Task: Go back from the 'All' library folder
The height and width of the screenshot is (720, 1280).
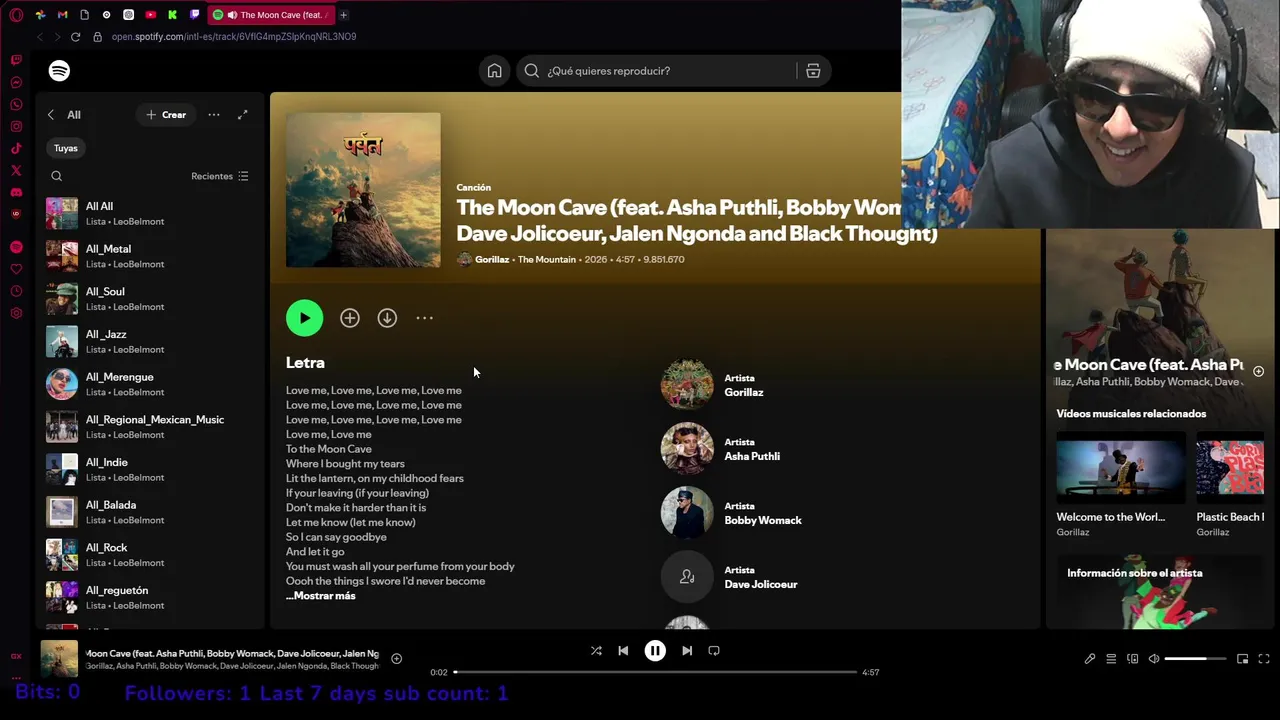Action: click(x=51, y=115)
